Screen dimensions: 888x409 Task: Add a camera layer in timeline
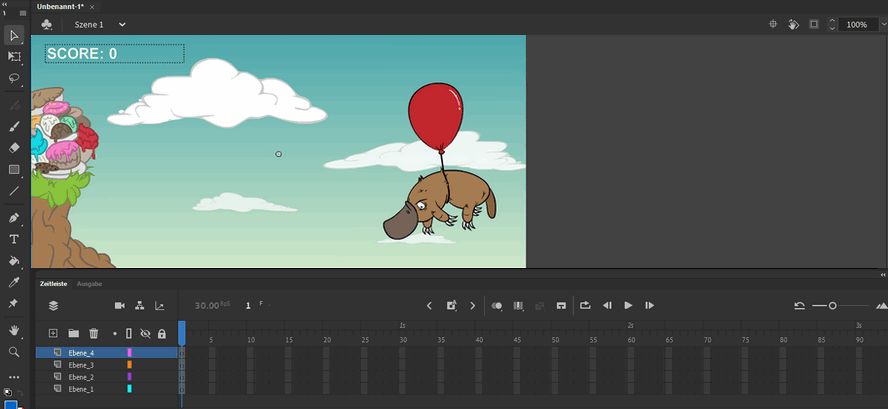point(120,305)
